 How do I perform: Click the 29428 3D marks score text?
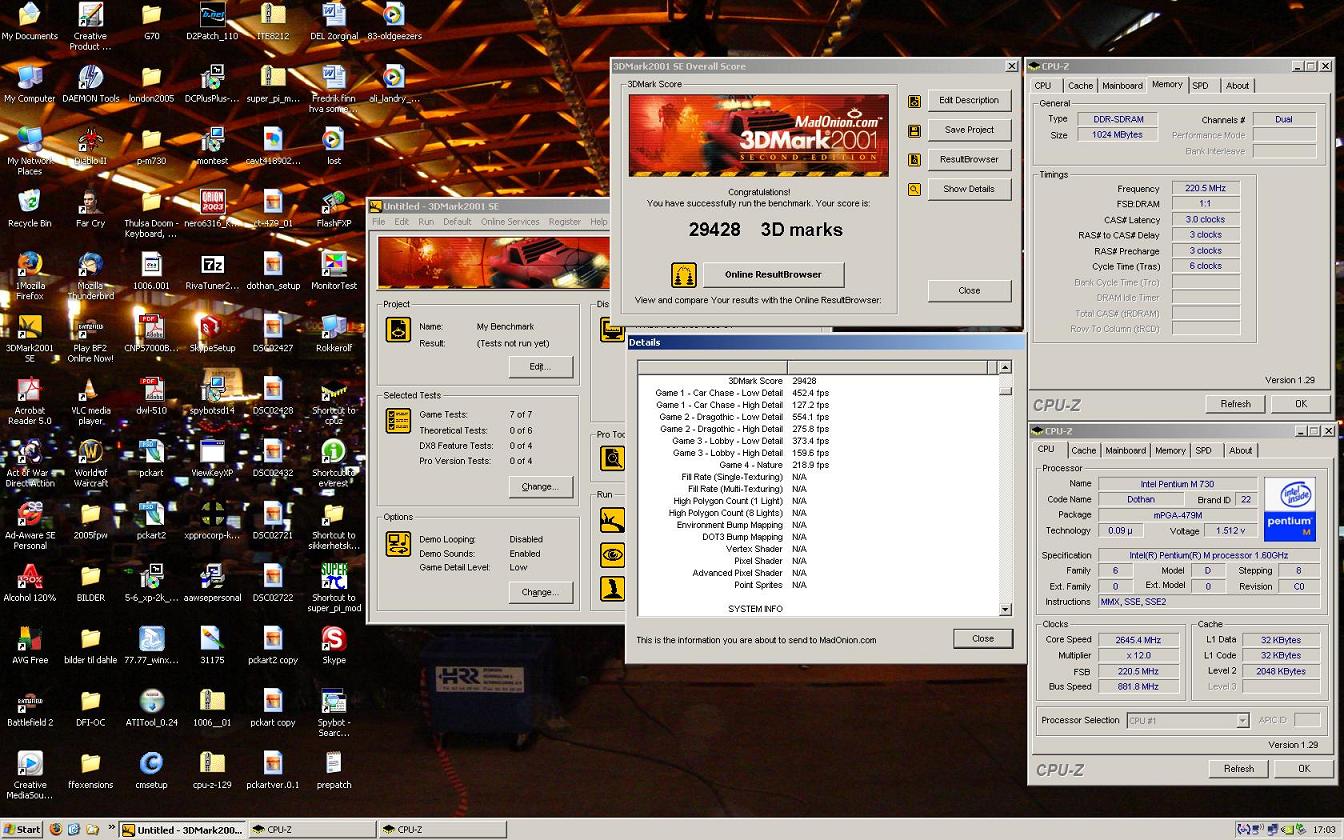[765, 230]
